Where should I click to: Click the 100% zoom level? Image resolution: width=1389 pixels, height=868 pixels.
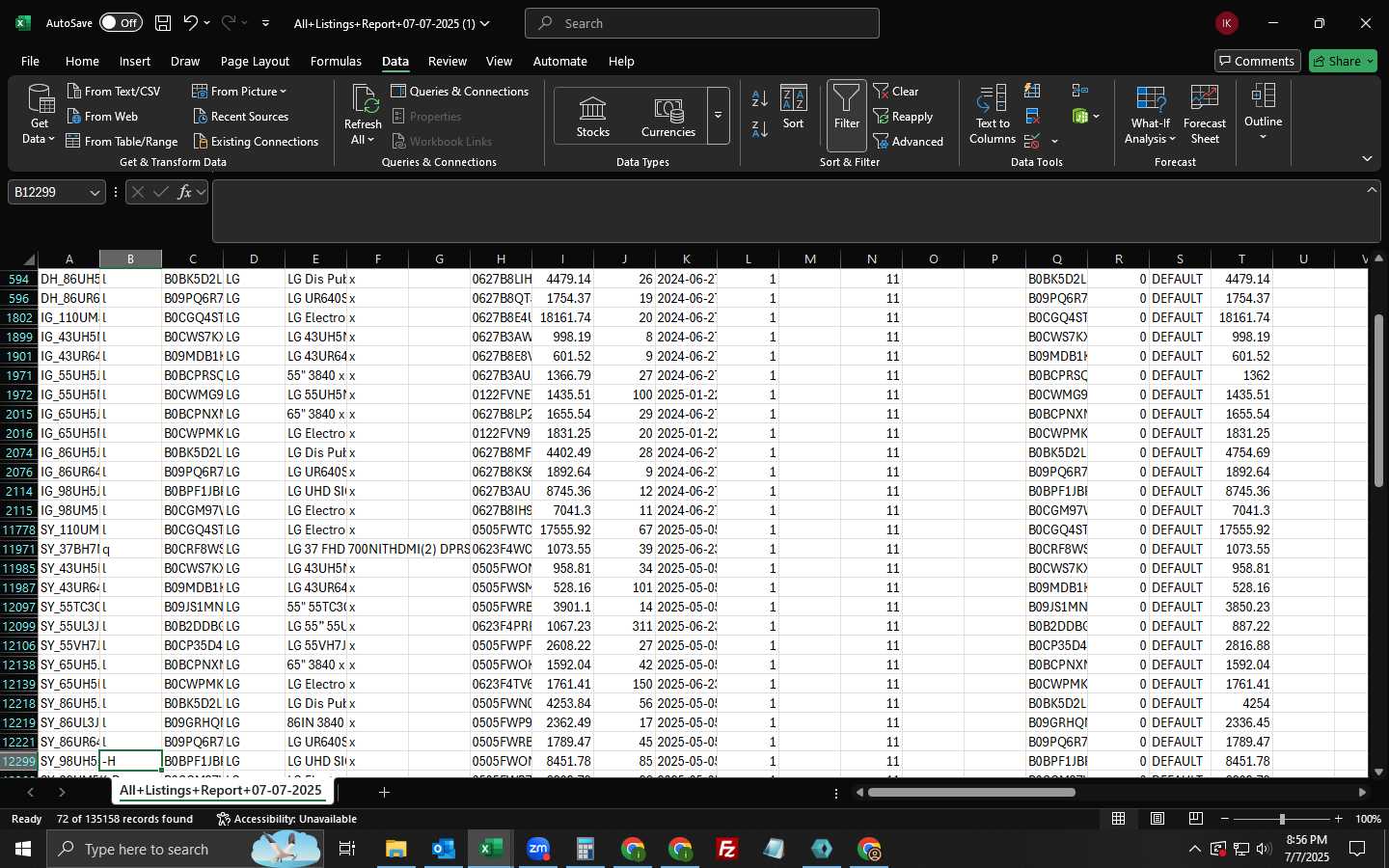point(1368,819)
